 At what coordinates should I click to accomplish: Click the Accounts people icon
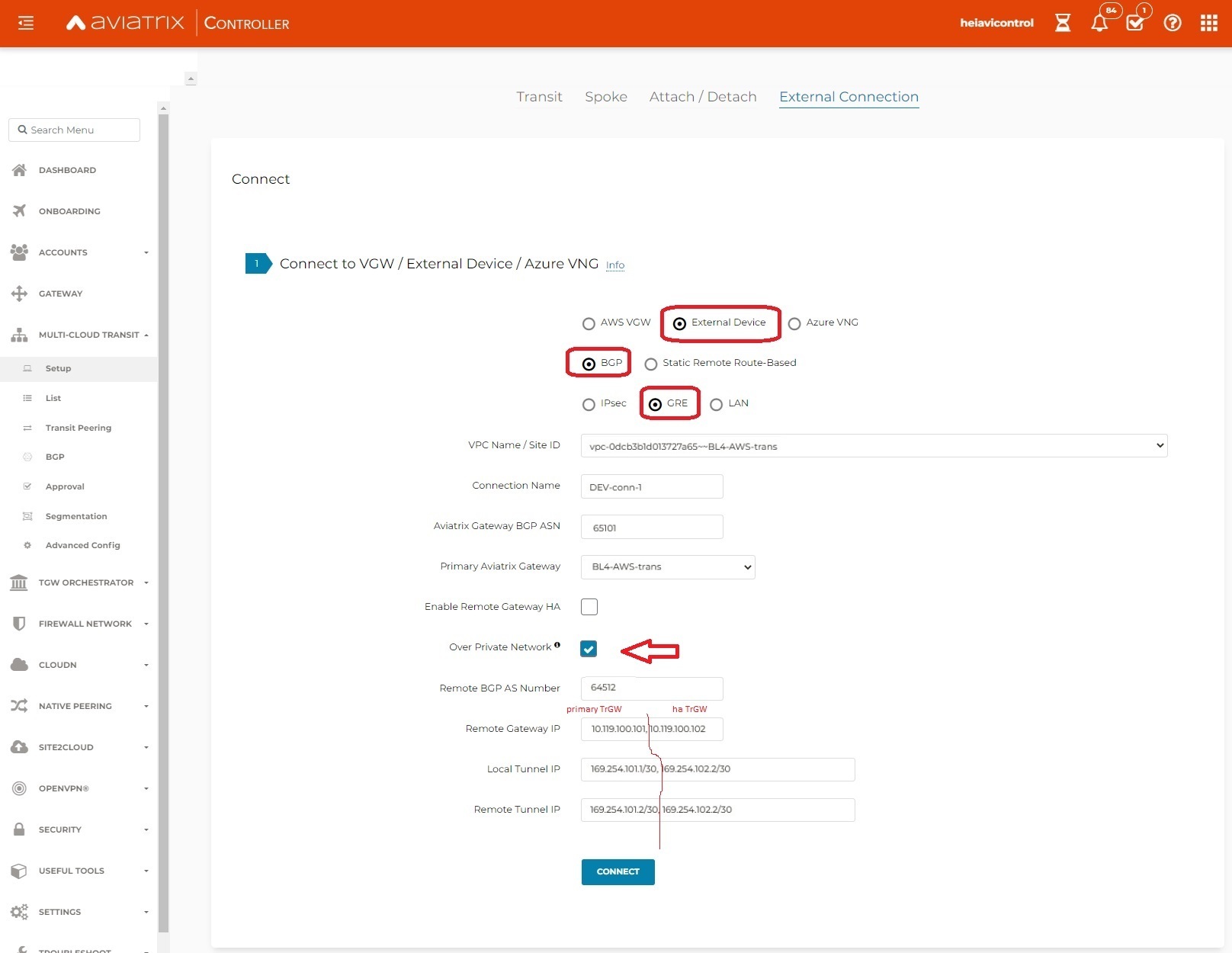[20, 252]
